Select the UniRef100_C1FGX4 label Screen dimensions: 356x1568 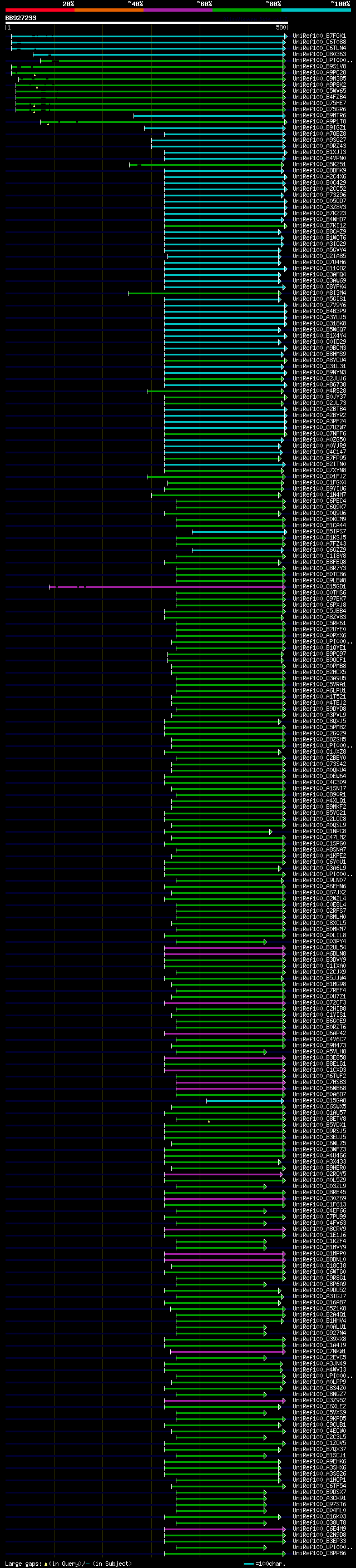click(x=319, y=483)
